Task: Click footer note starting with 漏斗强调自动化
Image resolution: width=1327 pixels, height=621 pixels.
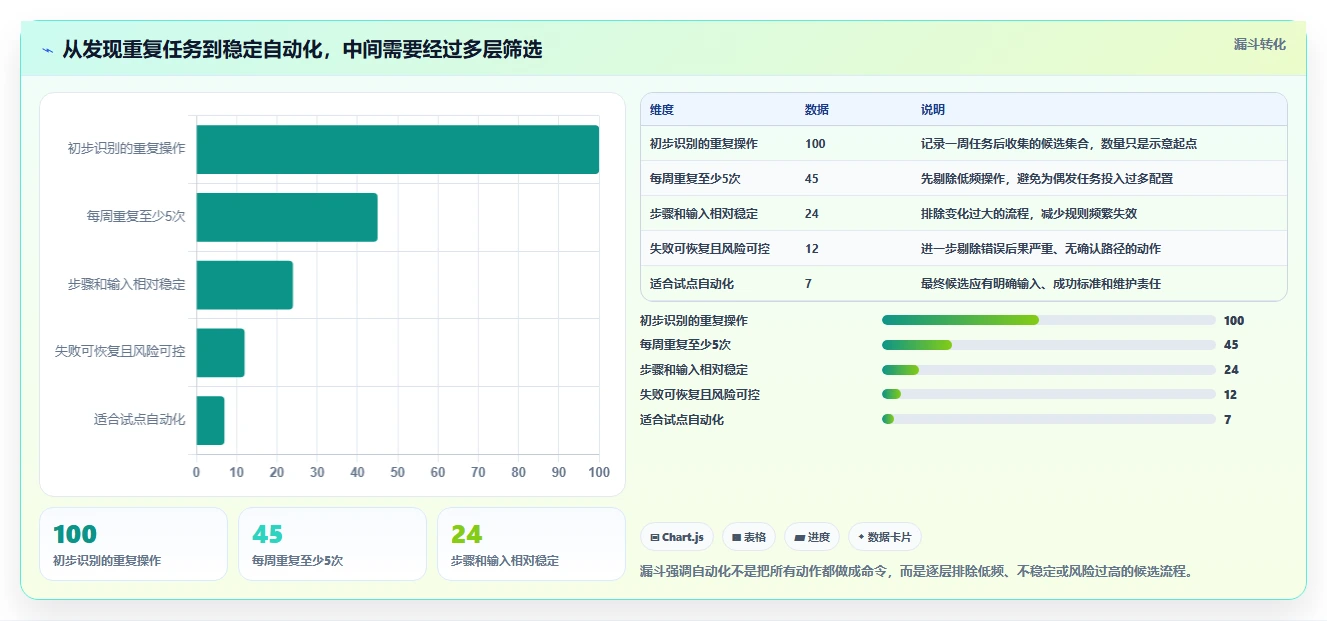Action: (917, 572)
